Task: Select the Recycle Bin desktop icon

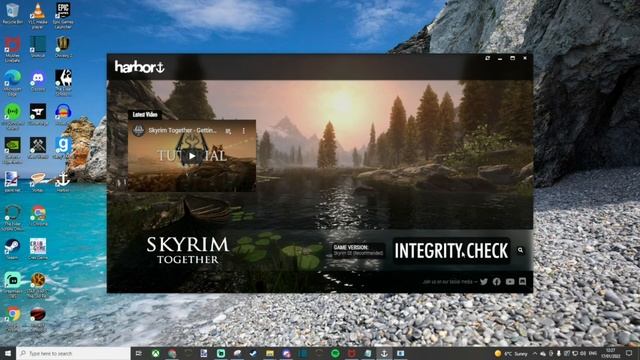Action: [12, 13]
